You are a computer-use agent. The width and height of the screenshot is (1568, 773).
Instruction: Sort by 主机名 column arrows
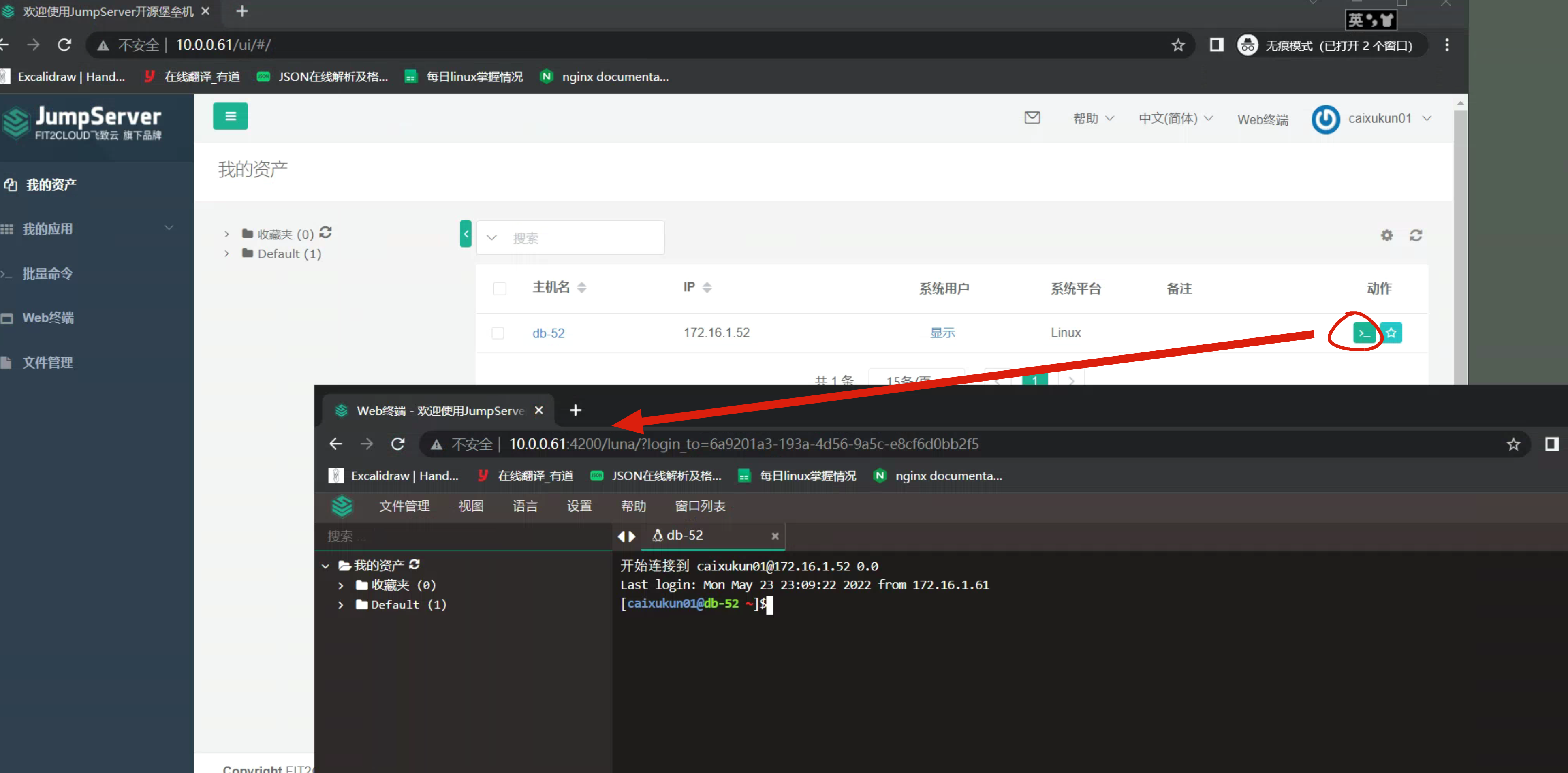pos(582,287)
